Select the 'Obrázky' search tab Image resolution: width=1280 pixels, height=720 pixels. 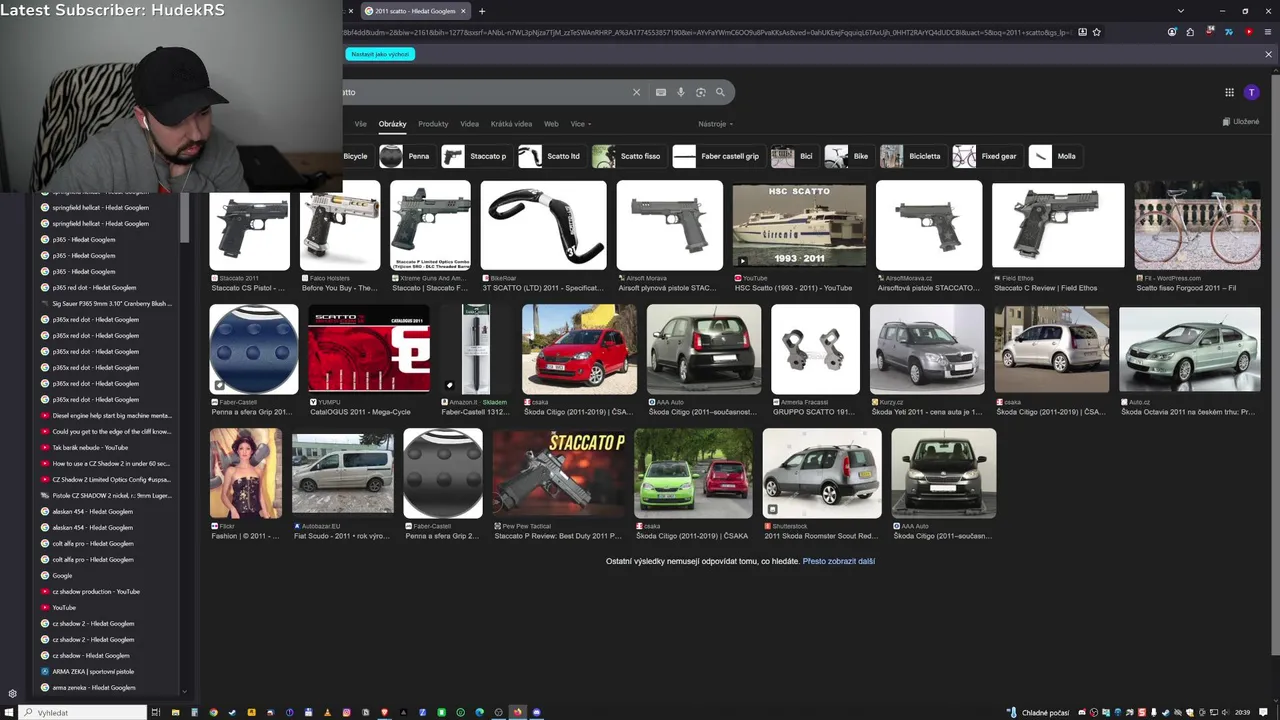(x=392, y=124)
